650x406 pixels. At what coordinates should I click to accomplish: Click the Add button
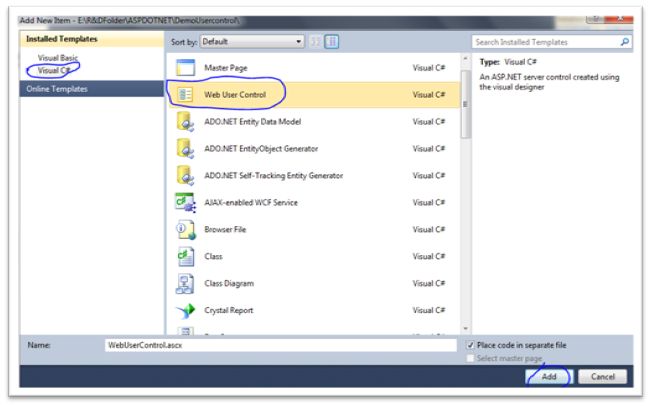click(x=549, y=377)
